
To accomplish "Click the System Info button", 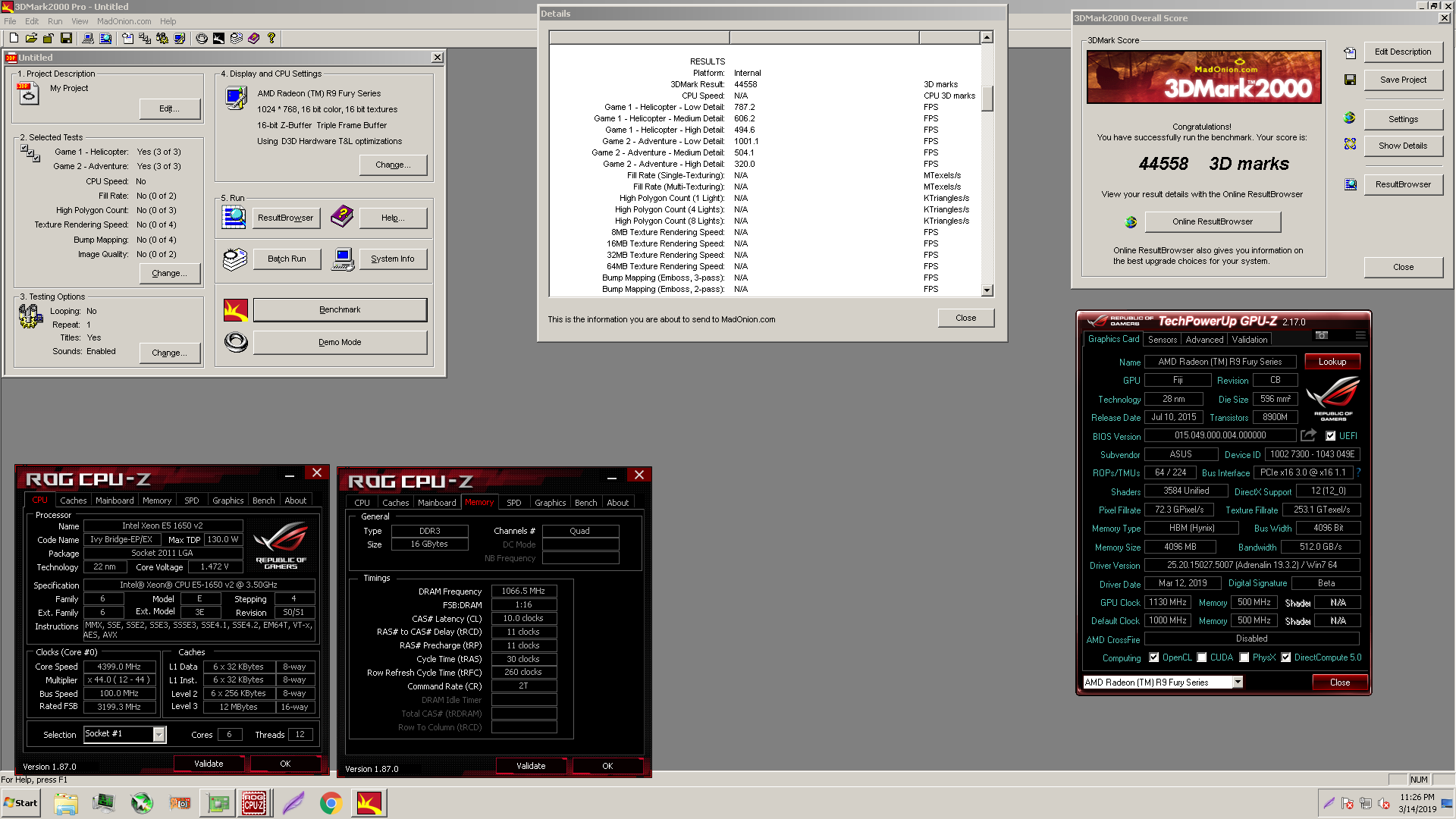I will [393, 259].
